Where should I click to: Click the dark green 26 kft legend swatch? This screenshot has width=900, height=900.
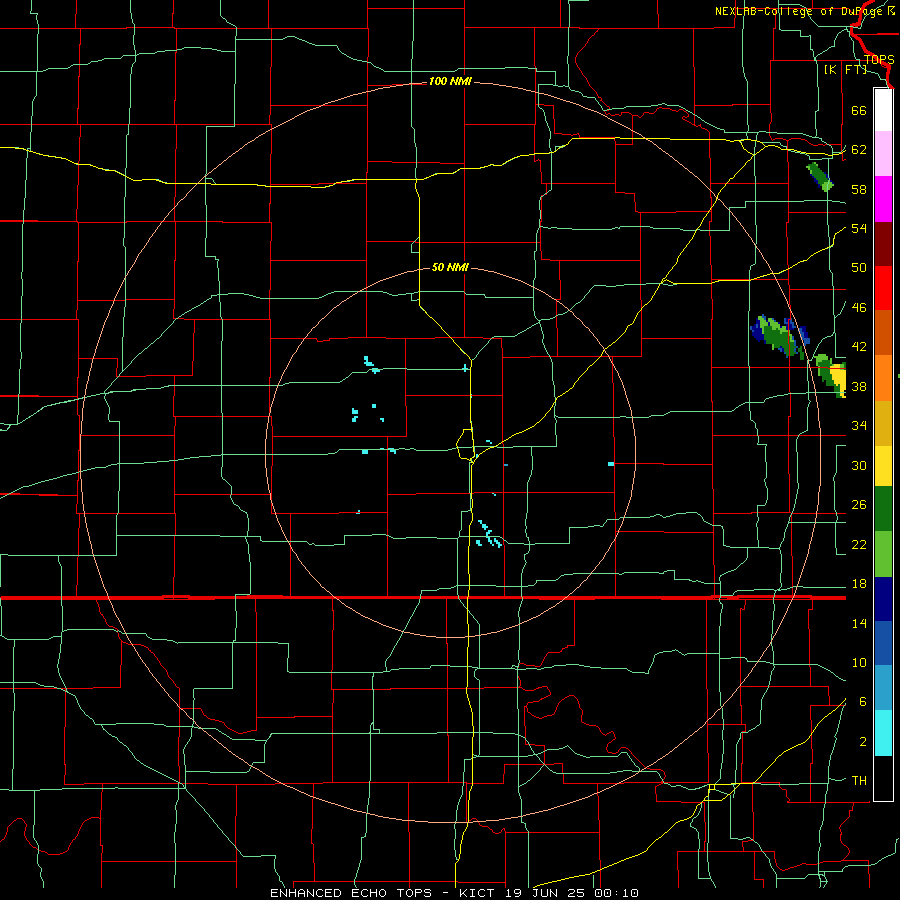point(883,509)
